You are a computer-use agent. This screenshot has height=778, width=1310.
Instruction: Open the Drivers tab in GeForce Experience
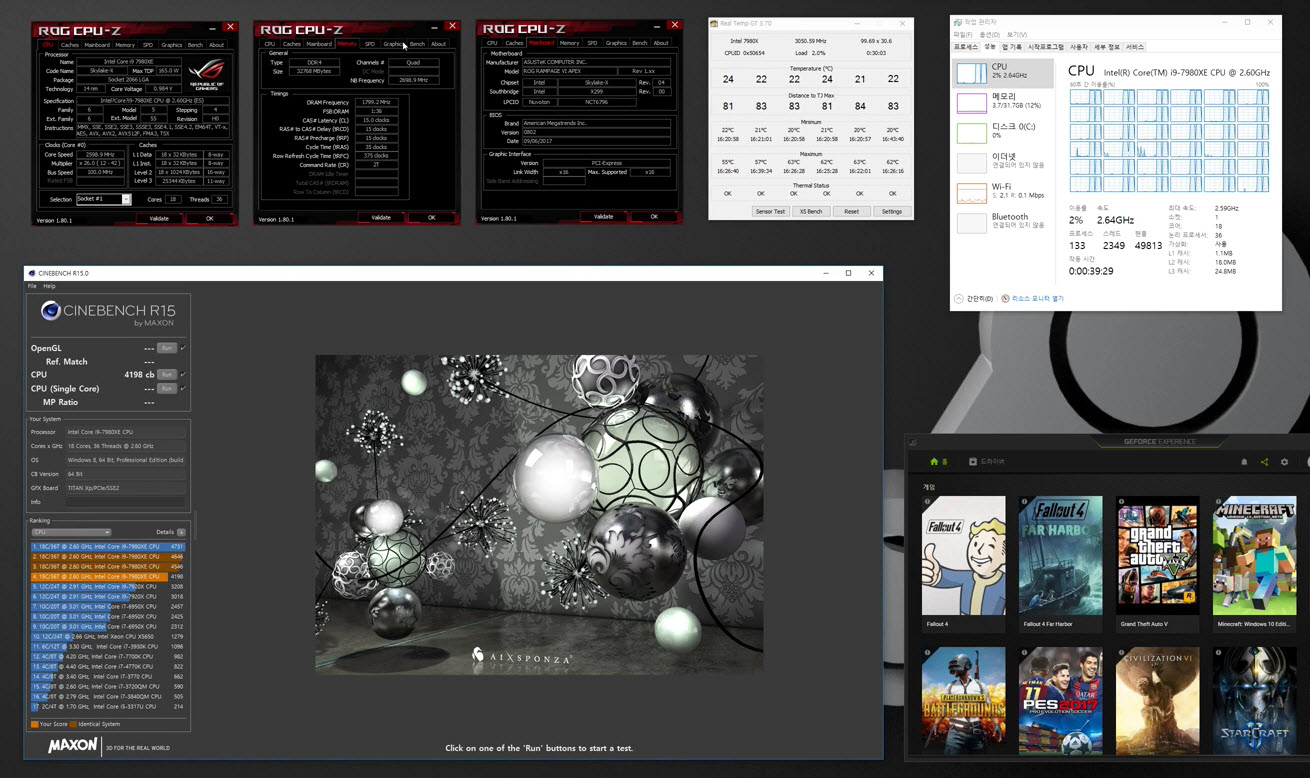tap(987, 462)
